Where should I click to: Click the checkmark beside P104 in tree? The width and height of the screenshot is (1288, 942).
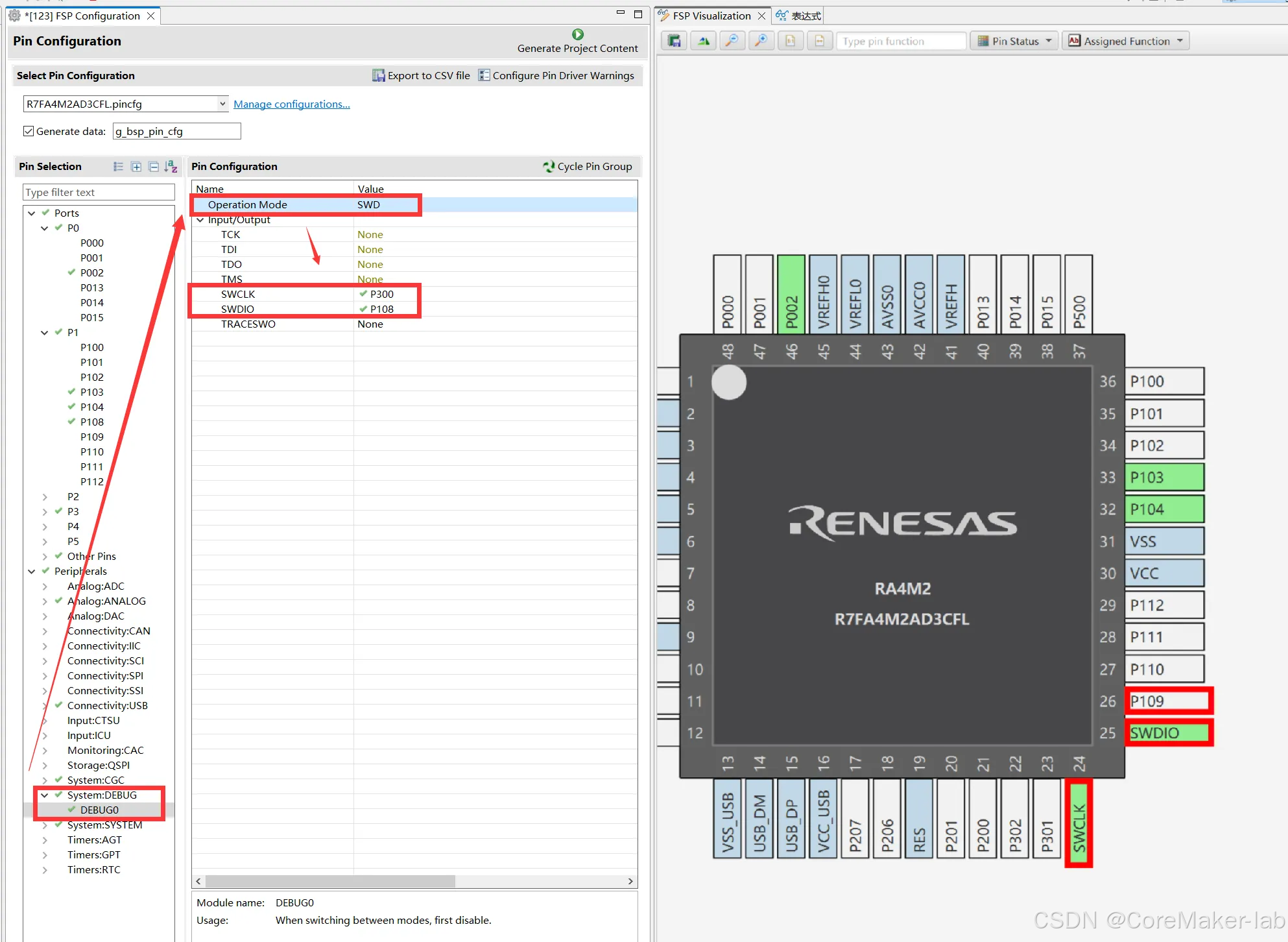tap(72, 407)
